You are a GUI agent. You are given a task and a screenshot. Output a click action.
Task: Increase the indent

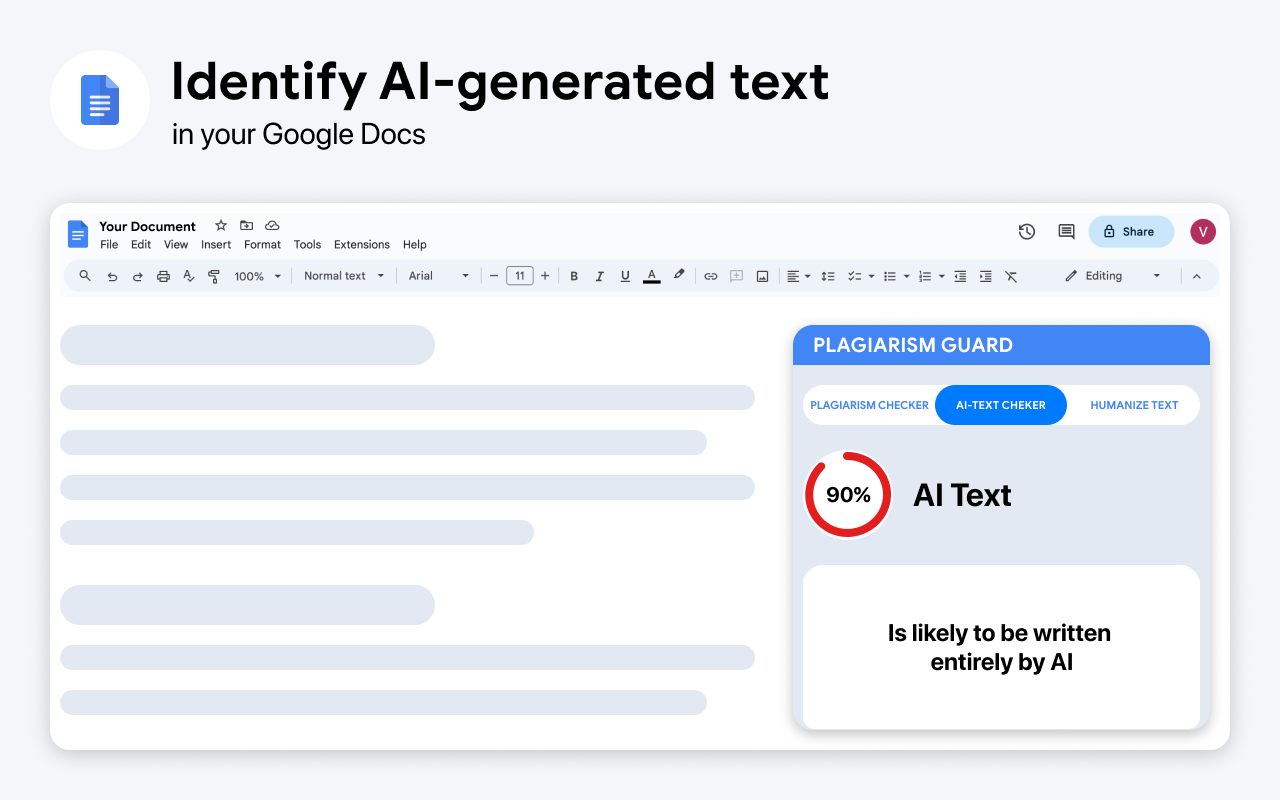point(986,276)
